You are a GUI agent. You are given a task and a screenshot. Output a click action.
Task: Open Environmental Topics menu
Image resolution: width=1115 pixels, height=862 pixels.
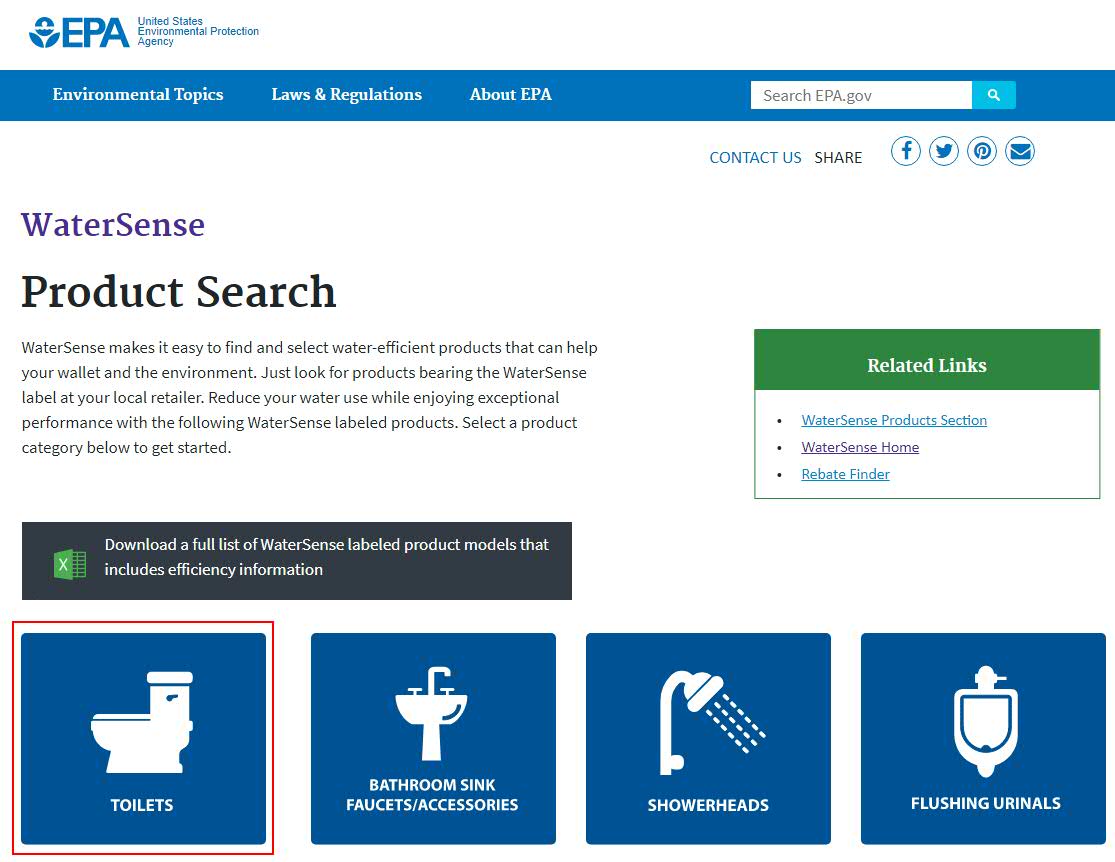(138, 95)
